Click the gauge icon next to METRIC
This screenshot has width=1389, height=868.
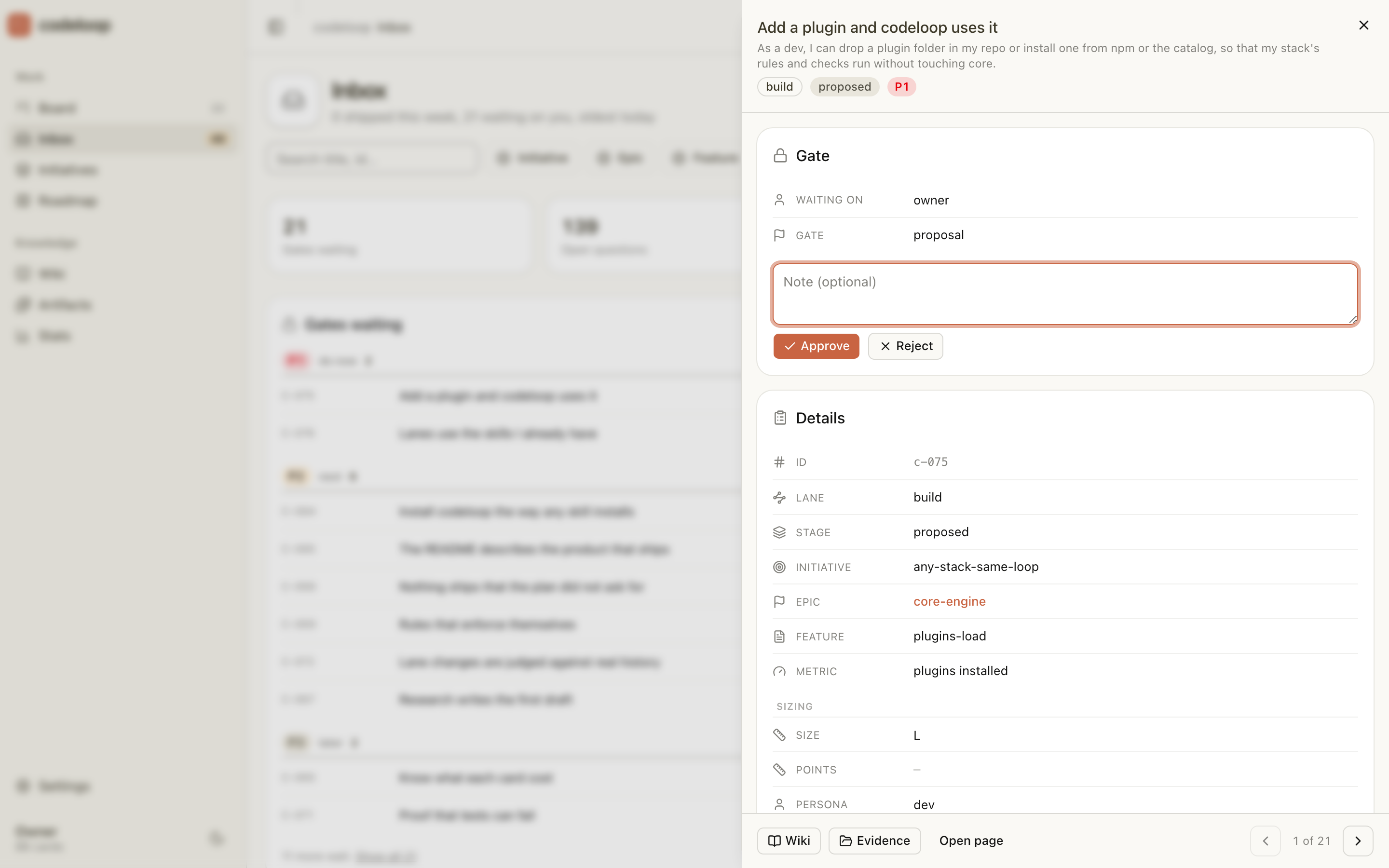(x=779, y=671)
